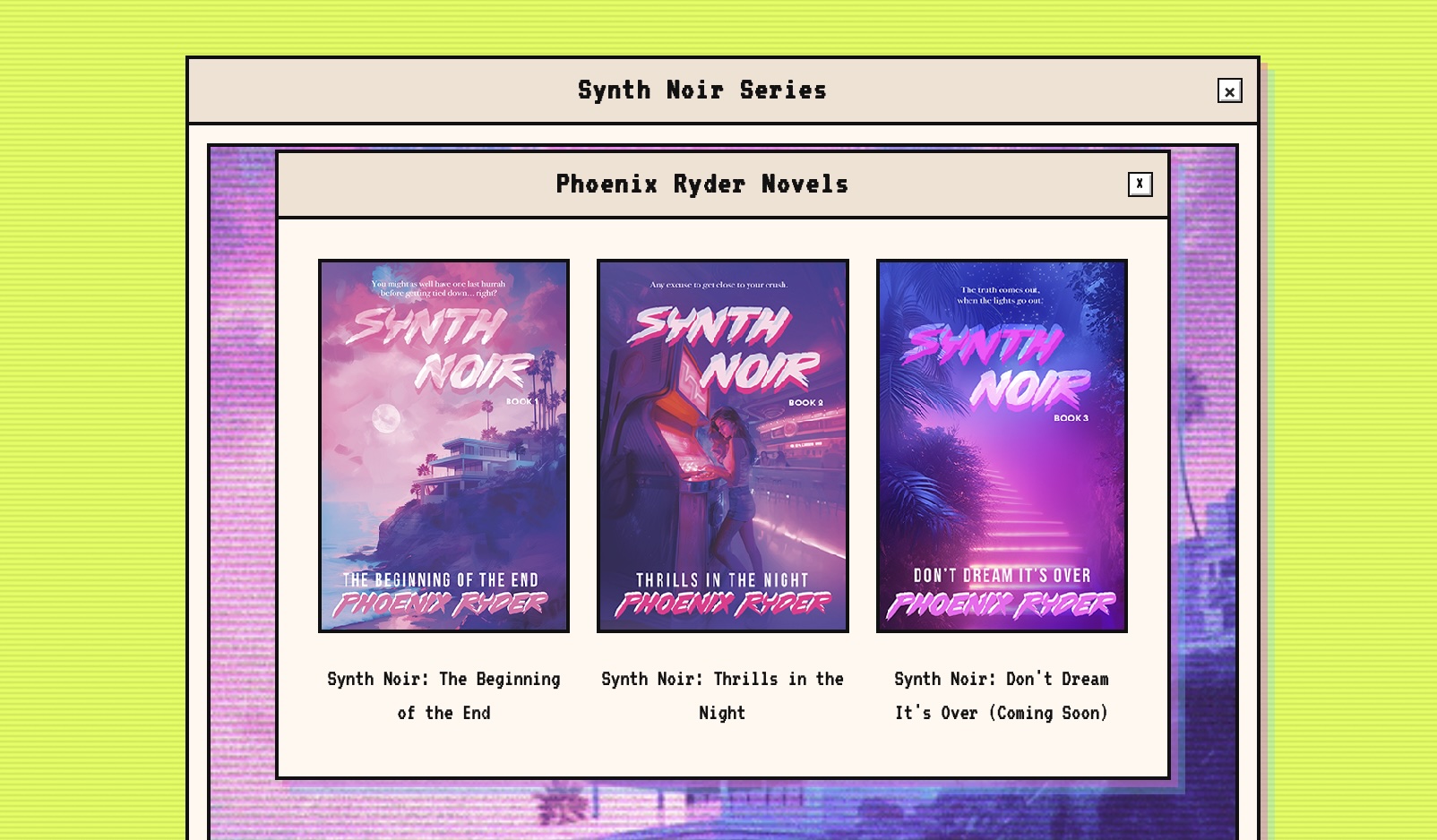Image resolution: width=1437 pixels, height=840 pixels.
Task: Click 'Synth Noir: Thrills in the Night' caption
Action: pyautogui.click(x=722, y=696)
